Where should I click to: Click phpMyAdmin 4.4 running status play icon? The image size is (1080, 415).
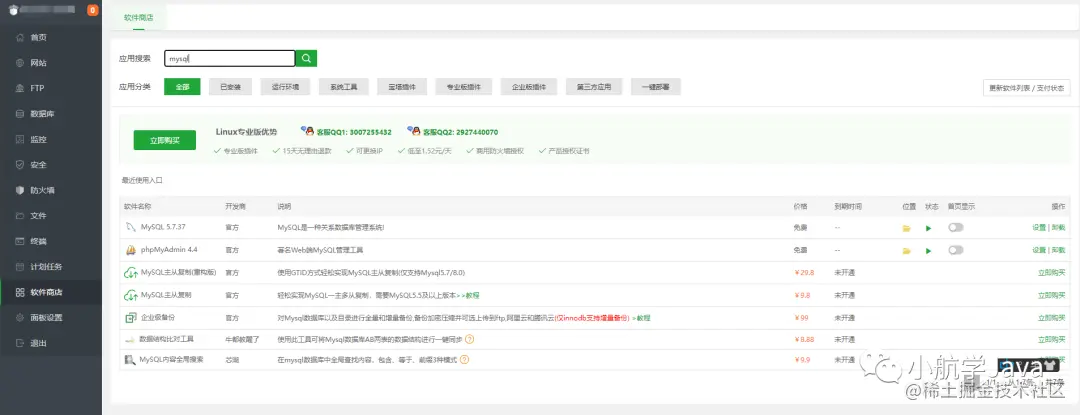tap(928, 251)
